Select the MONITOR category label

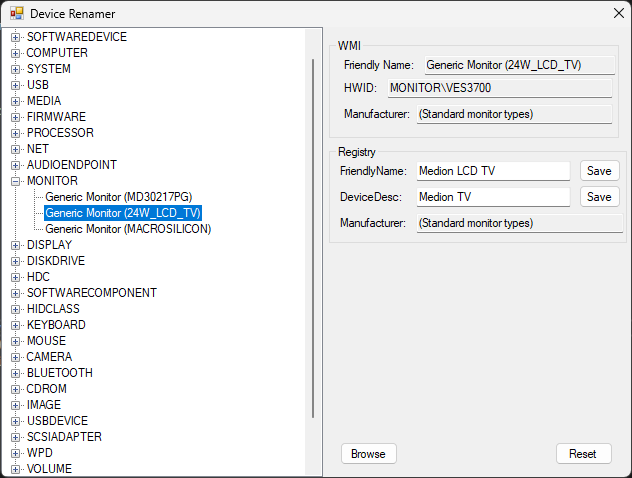tap(52, 181)
